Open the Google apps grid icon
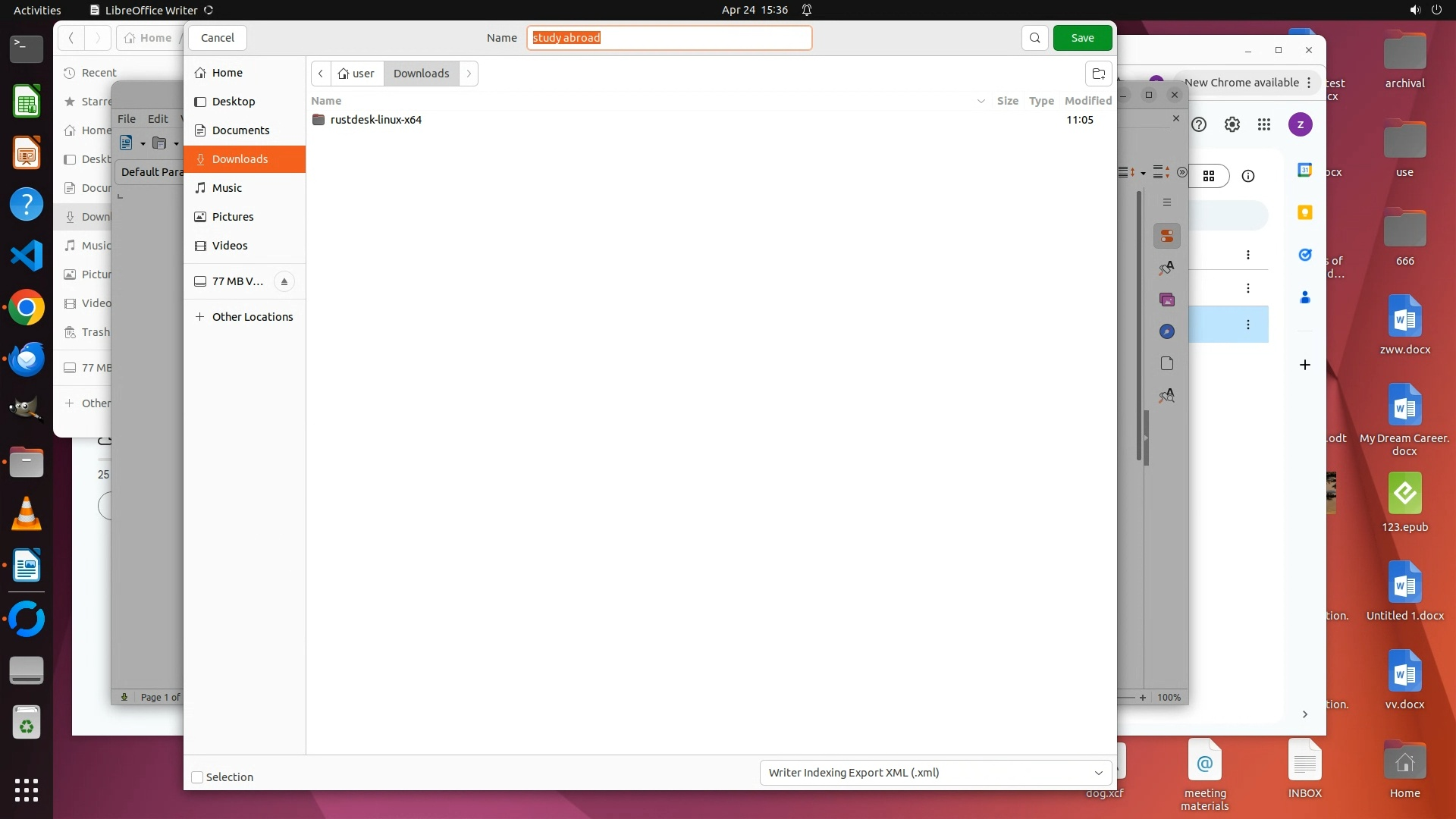 pos(1264,124)
